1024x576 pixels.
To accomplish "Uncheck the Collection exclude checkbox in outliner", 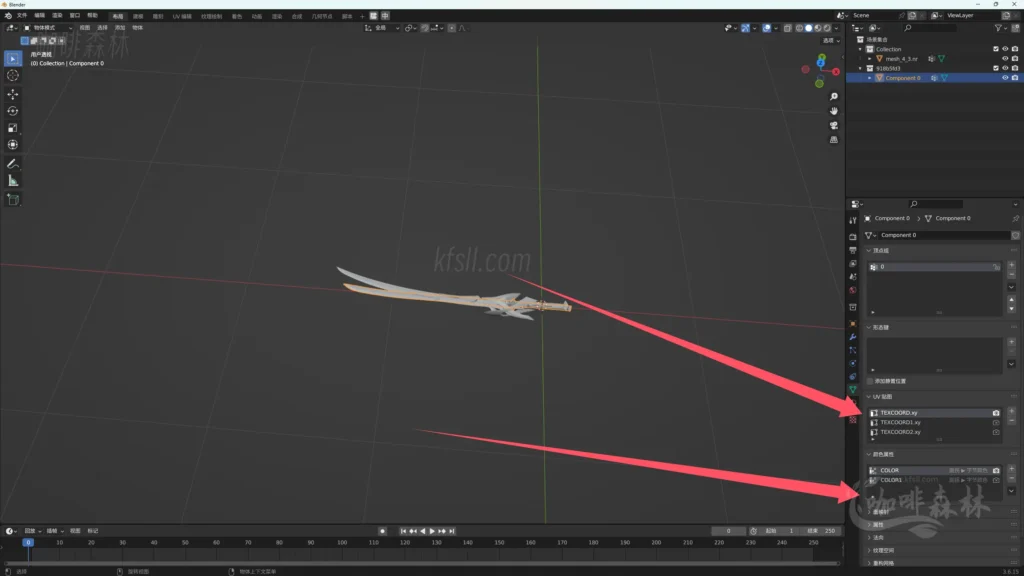I will 995,49.
